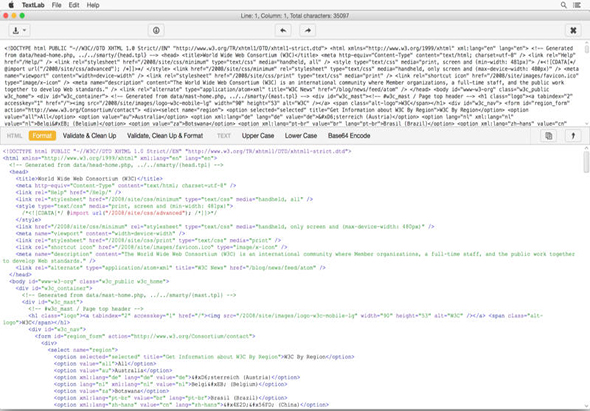The height and width of the screenshot is (411, 590).
Task: Open the Edit menu
Action: [x=74, y=5]
